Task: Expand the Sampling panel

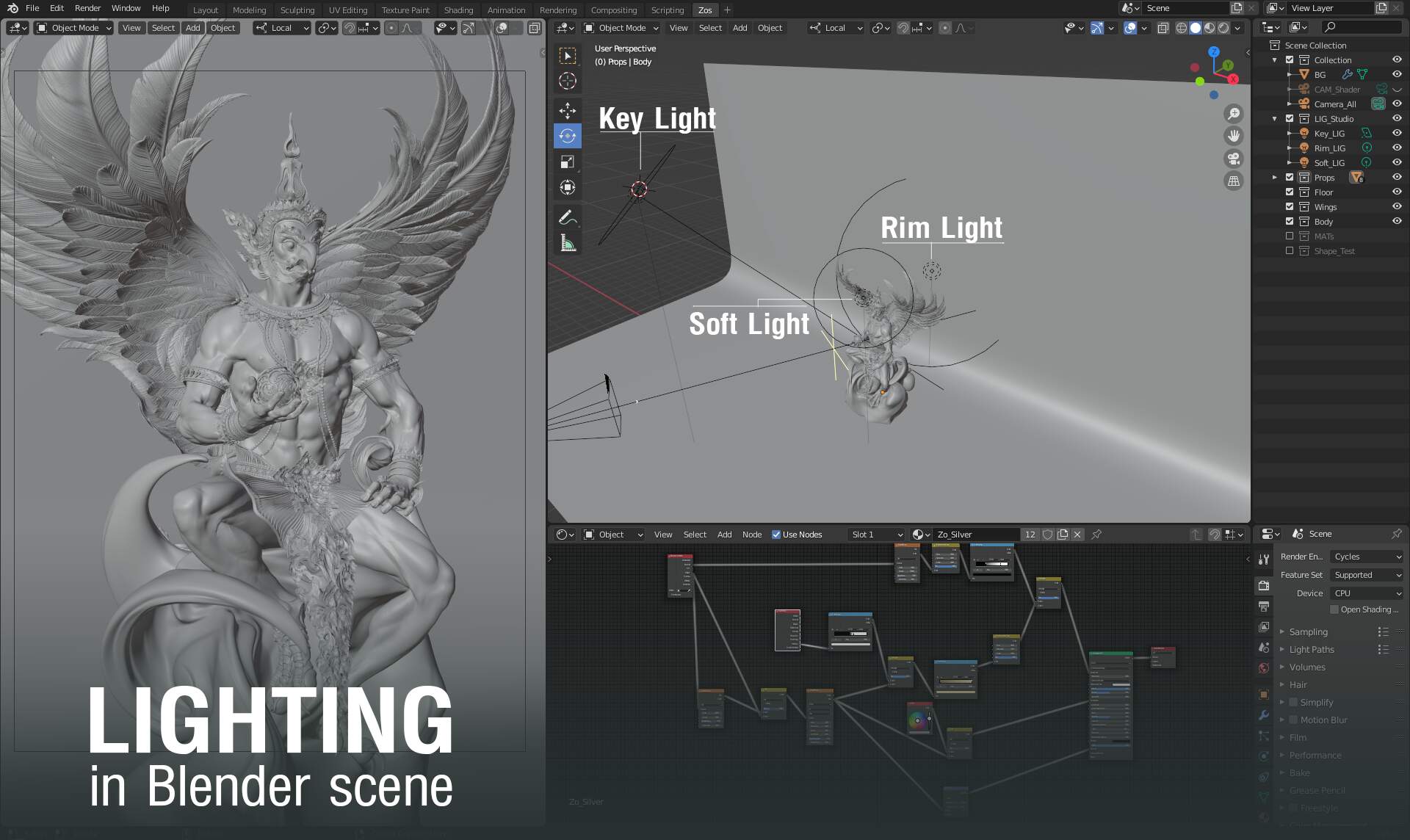Action: [1307, 631]
